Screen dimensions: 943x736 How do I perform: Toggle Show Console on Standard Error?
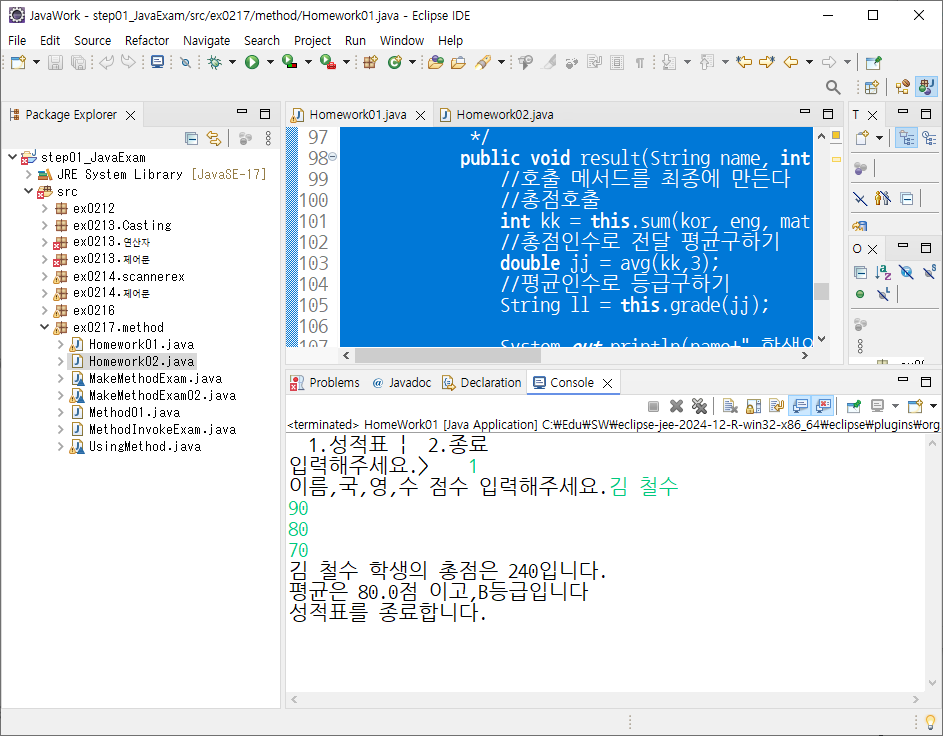coord(823,406)
